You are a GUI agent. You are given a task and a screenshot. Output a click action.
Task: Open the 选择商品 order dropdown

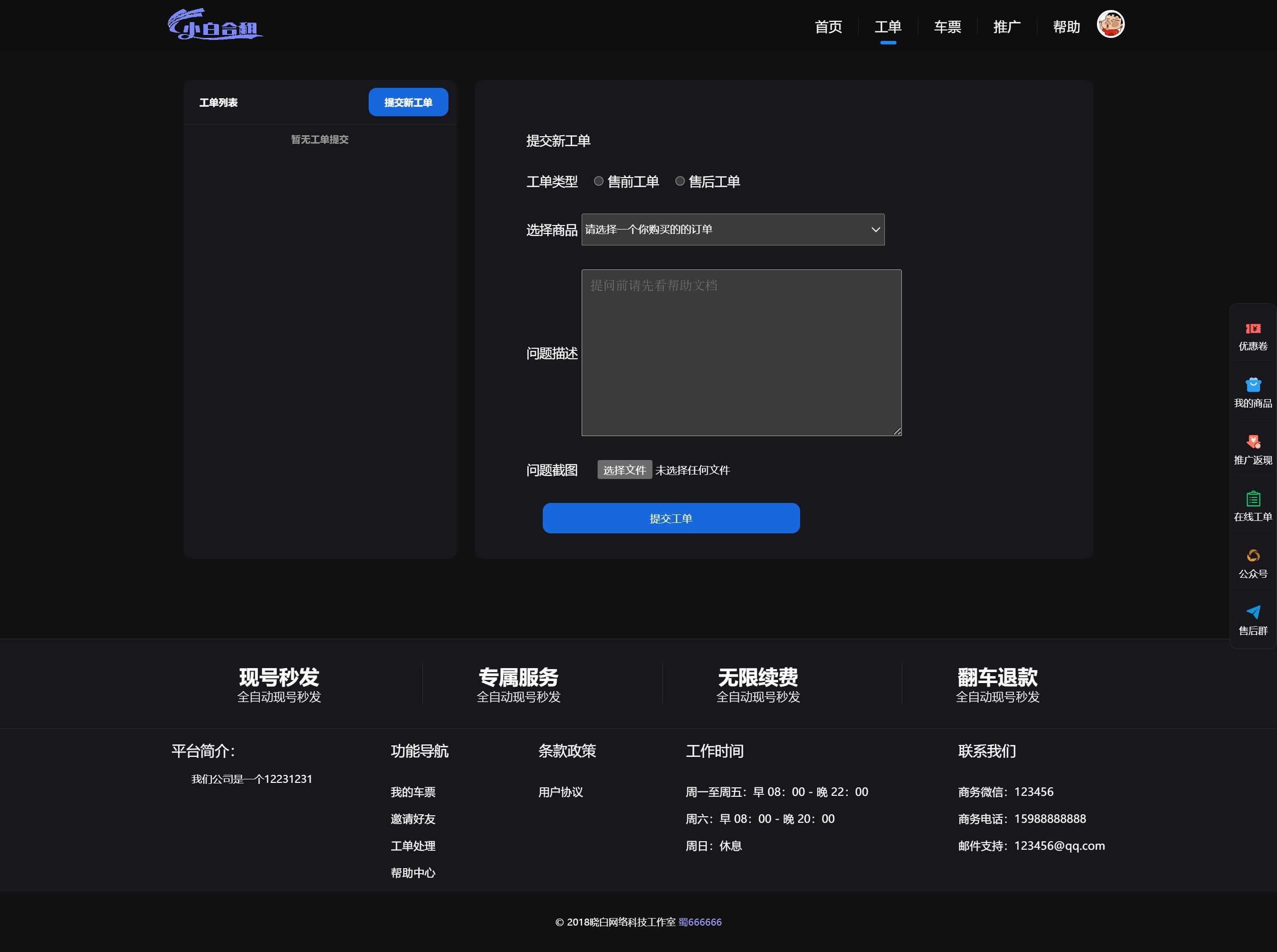(x=733, y=230)
